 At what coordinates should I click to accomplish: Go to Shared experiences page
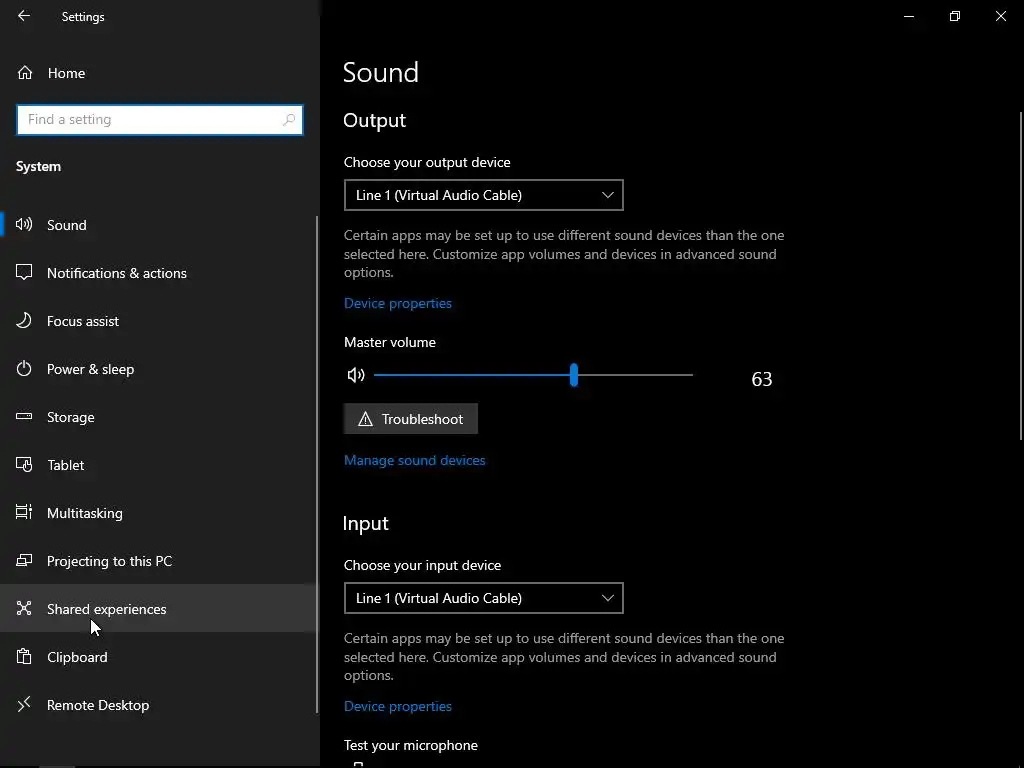(106, 609)
